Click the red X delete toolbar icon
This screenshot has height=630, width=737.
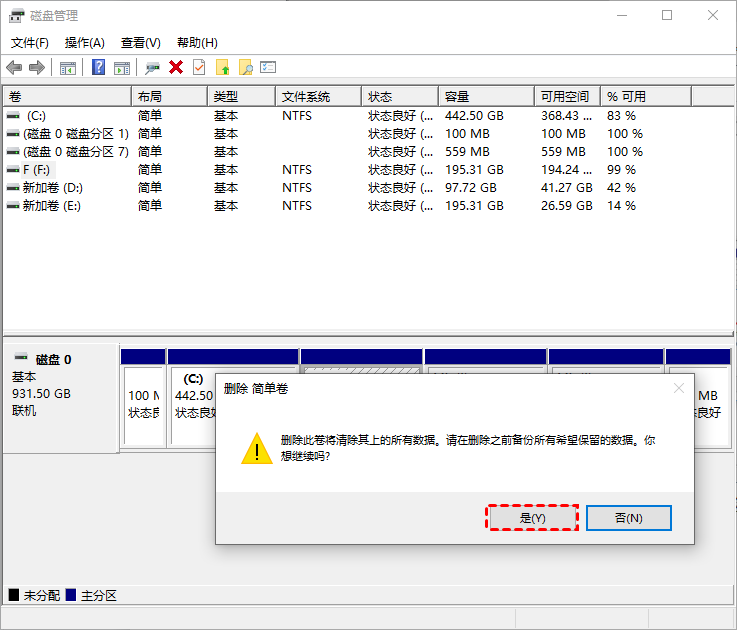tap(176, 67)
